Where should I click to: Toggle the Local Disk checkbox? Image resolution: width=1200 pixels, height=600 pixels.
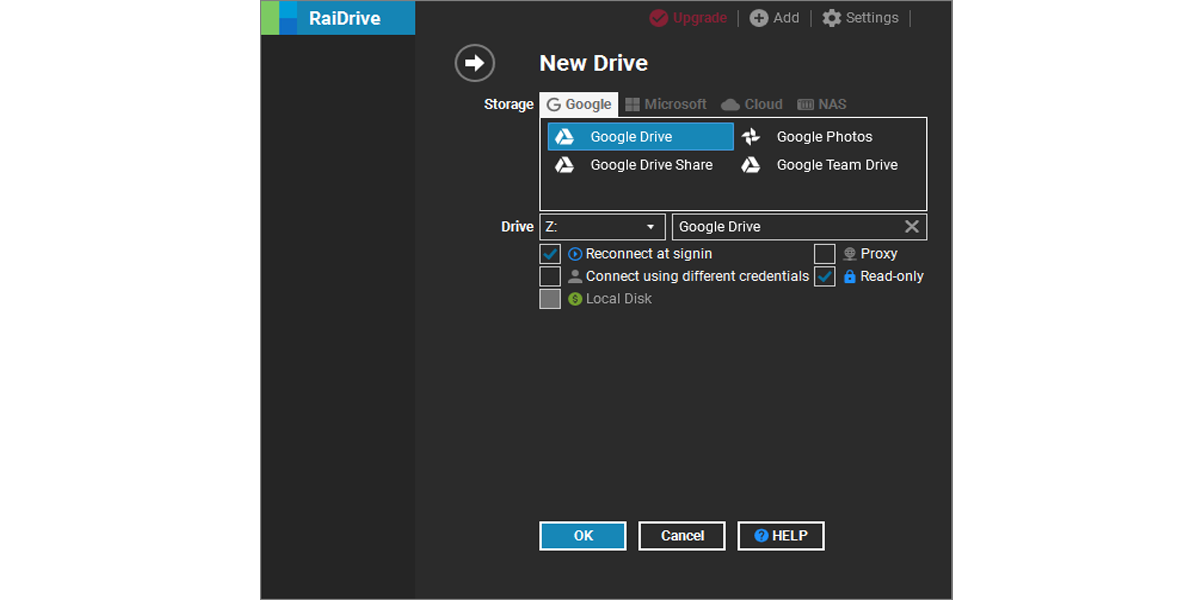550,298
